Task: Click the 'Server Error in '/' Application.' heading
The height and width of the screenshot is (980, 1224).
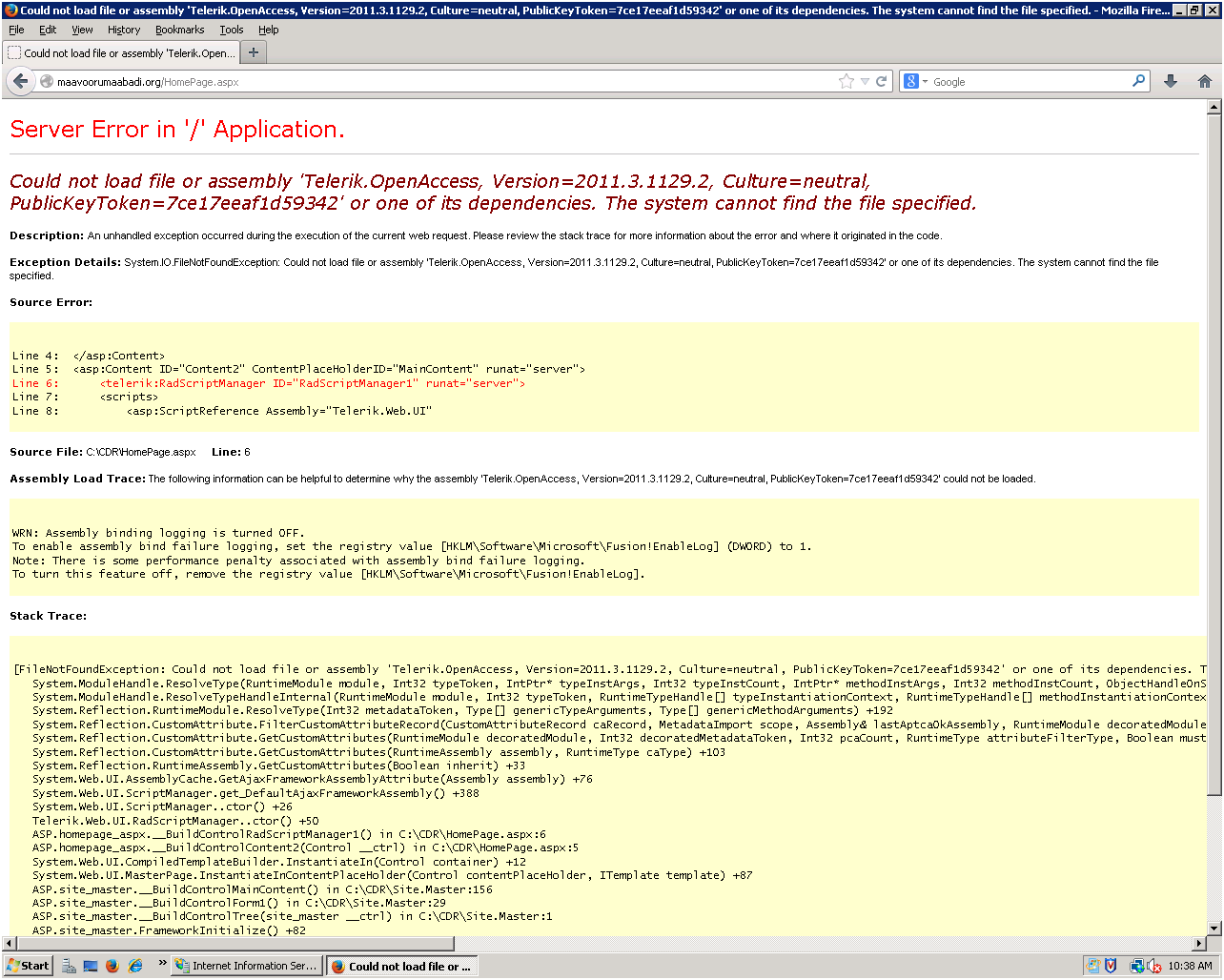Action: pos(177,130)
